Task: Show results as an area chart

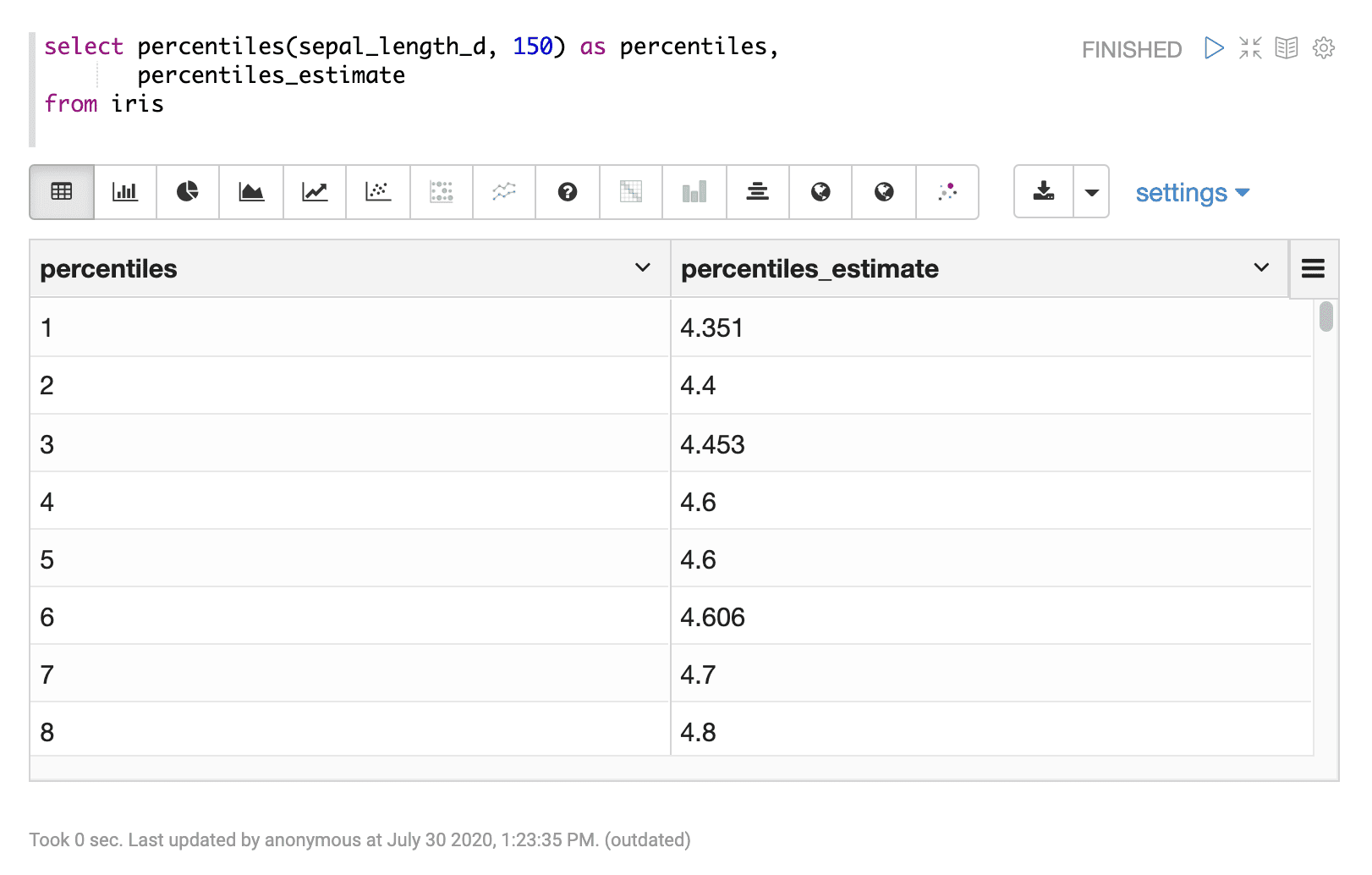Action: [250, 192]
